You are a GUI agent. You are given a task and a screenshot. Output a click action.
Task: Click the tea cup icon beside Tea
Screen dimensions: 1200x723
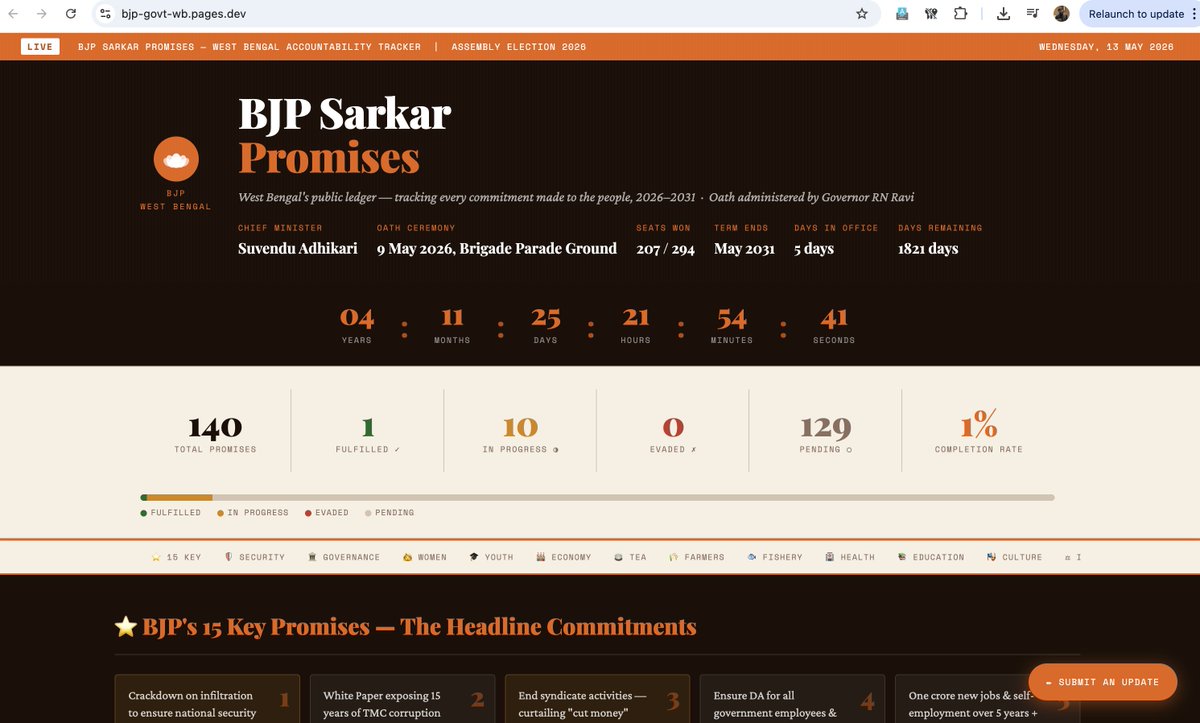[x=619, y=557]
